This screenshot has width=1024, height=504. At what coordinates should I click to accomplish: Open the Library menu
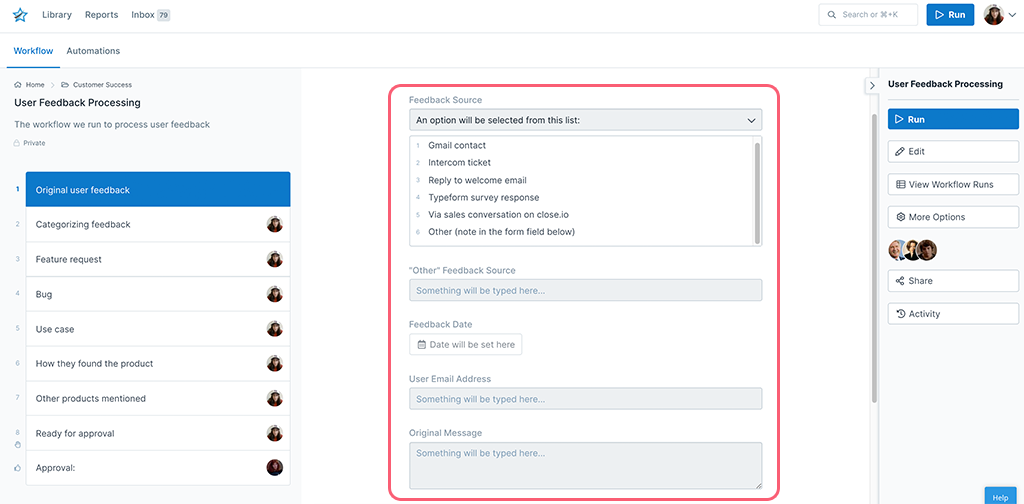[57, 15]
